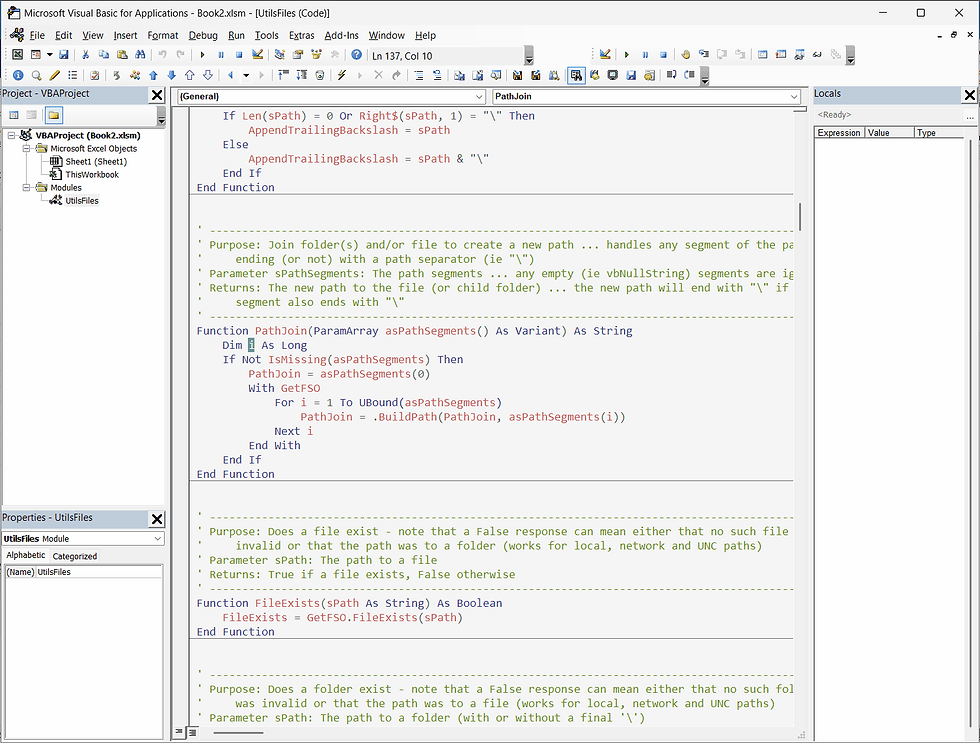
Task: Open the Insert object dropdown arrow in toolbar
Action: pyautogui.click(x=49, y=55)
